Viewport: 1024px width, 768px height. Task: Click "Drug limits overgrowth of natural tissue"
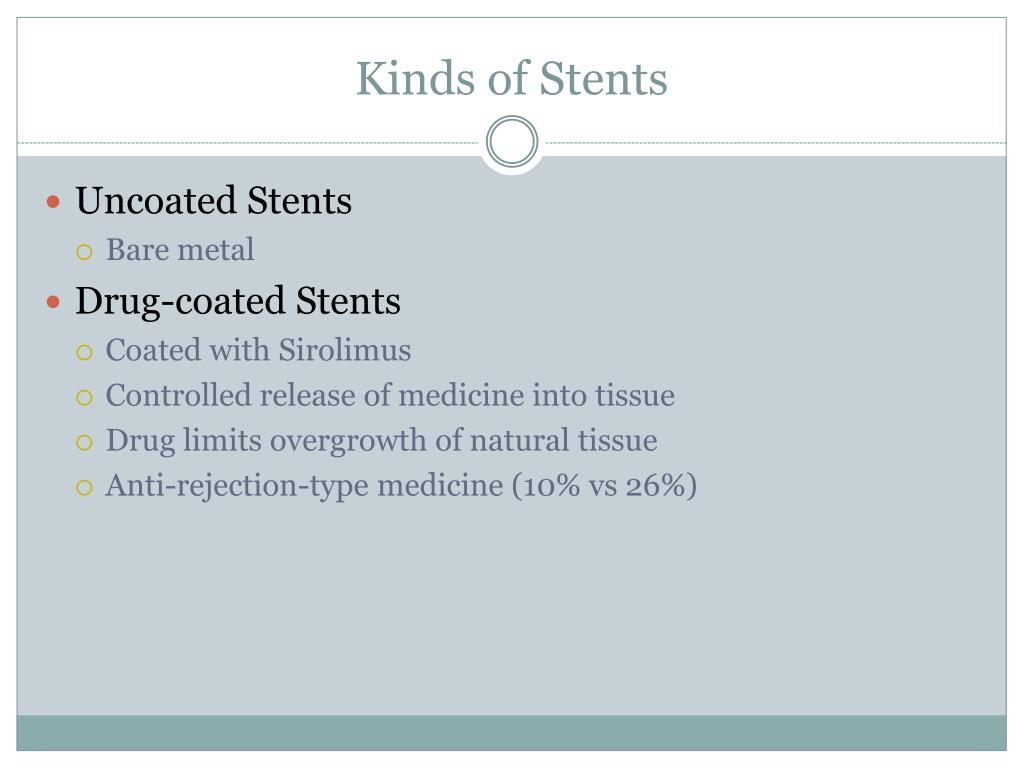pos(381,441)
